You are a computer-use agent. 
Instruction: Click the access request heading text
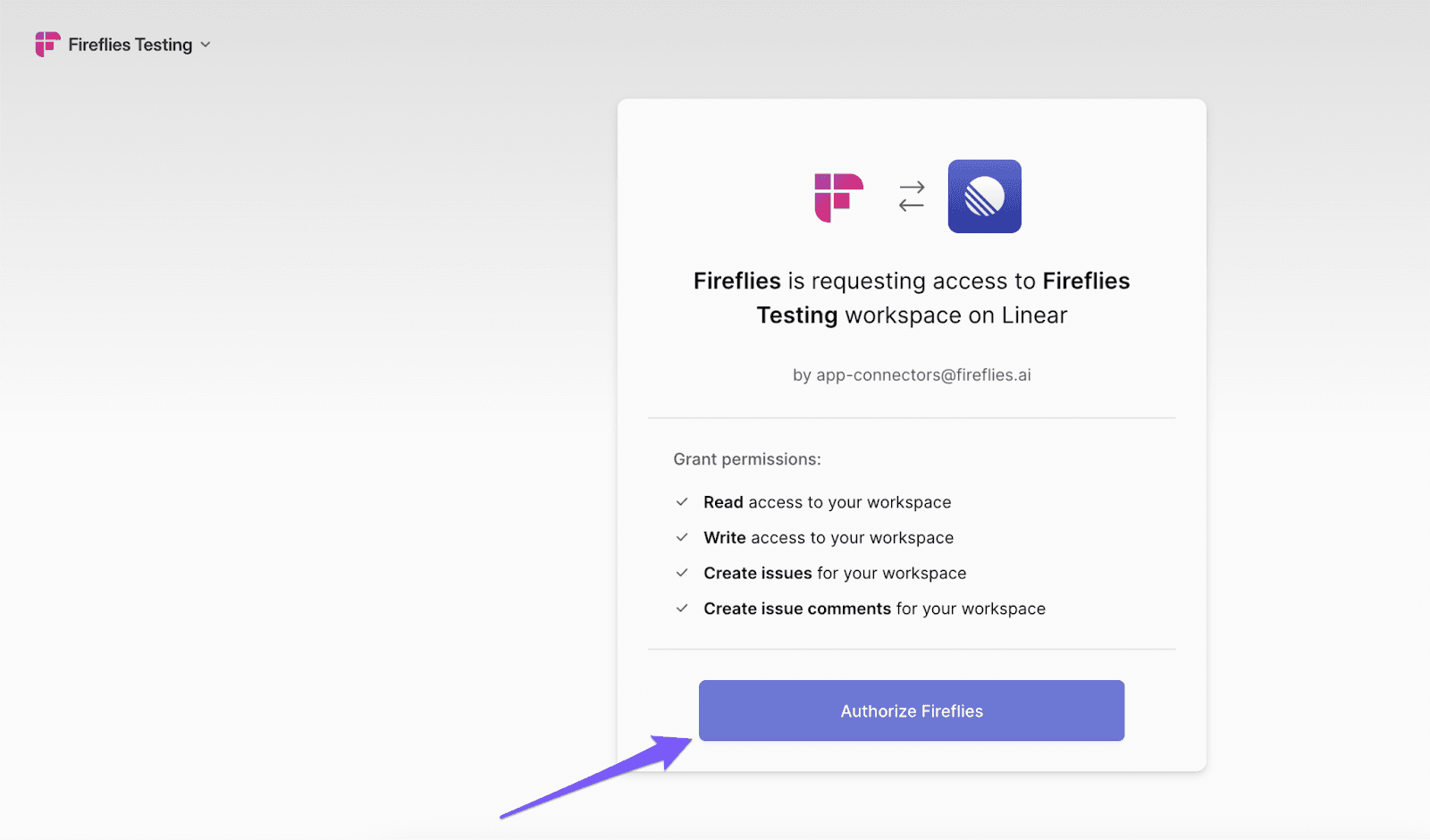[912, 298]
